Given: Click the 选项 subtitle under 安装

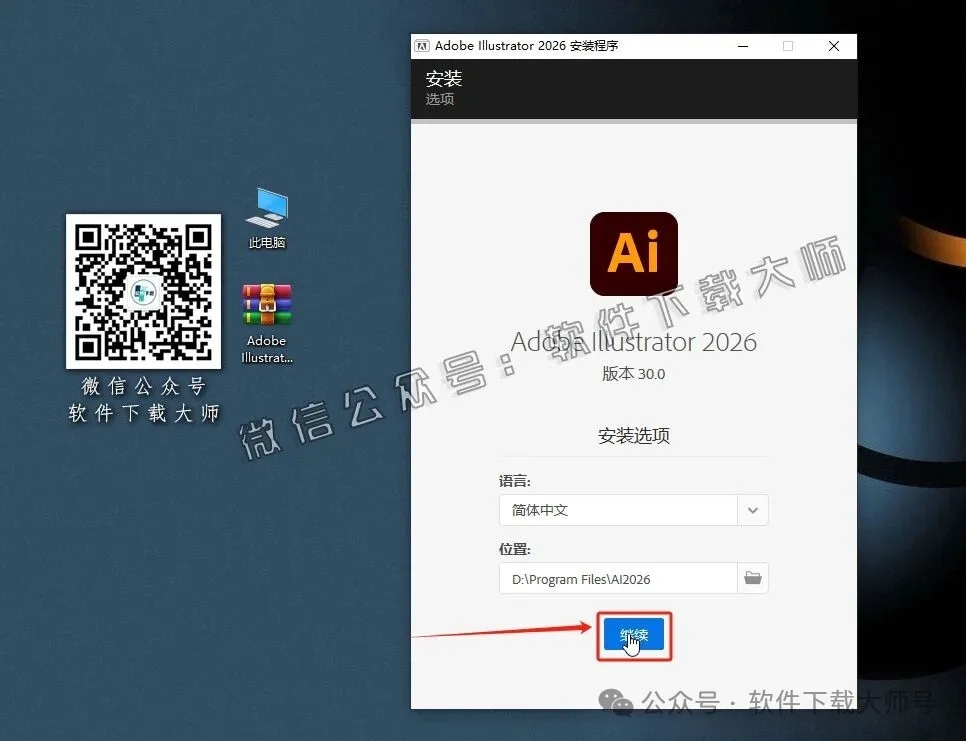Looking at the screenshot, I should tap(441, 99).
